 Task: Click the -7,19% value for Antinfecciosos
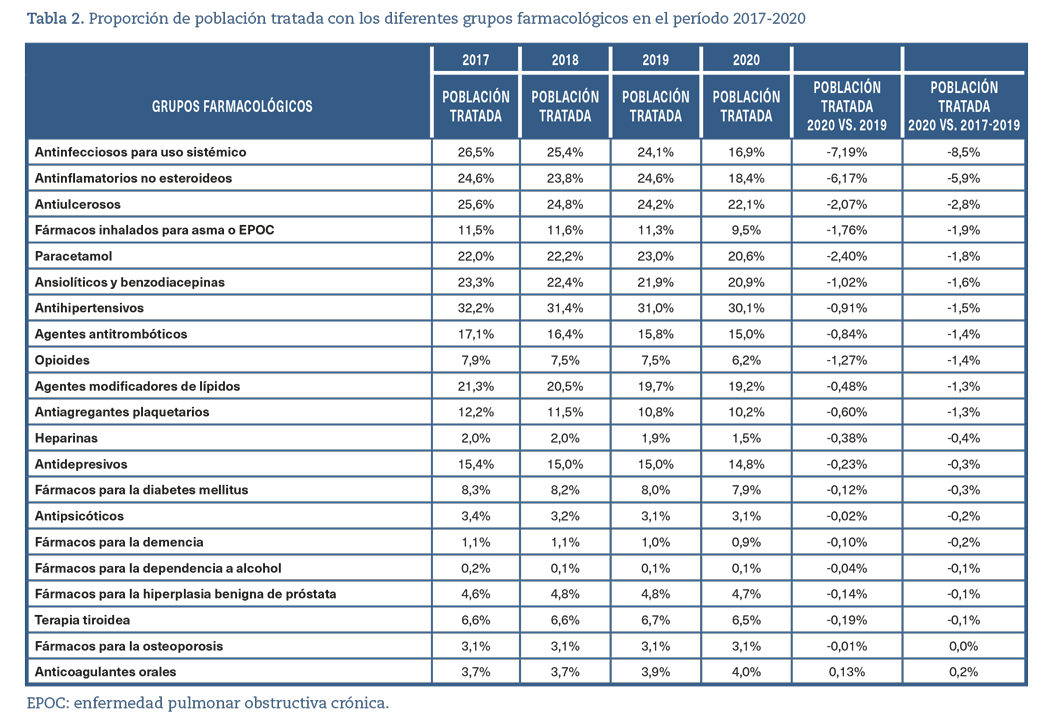(x=847, y=152)
